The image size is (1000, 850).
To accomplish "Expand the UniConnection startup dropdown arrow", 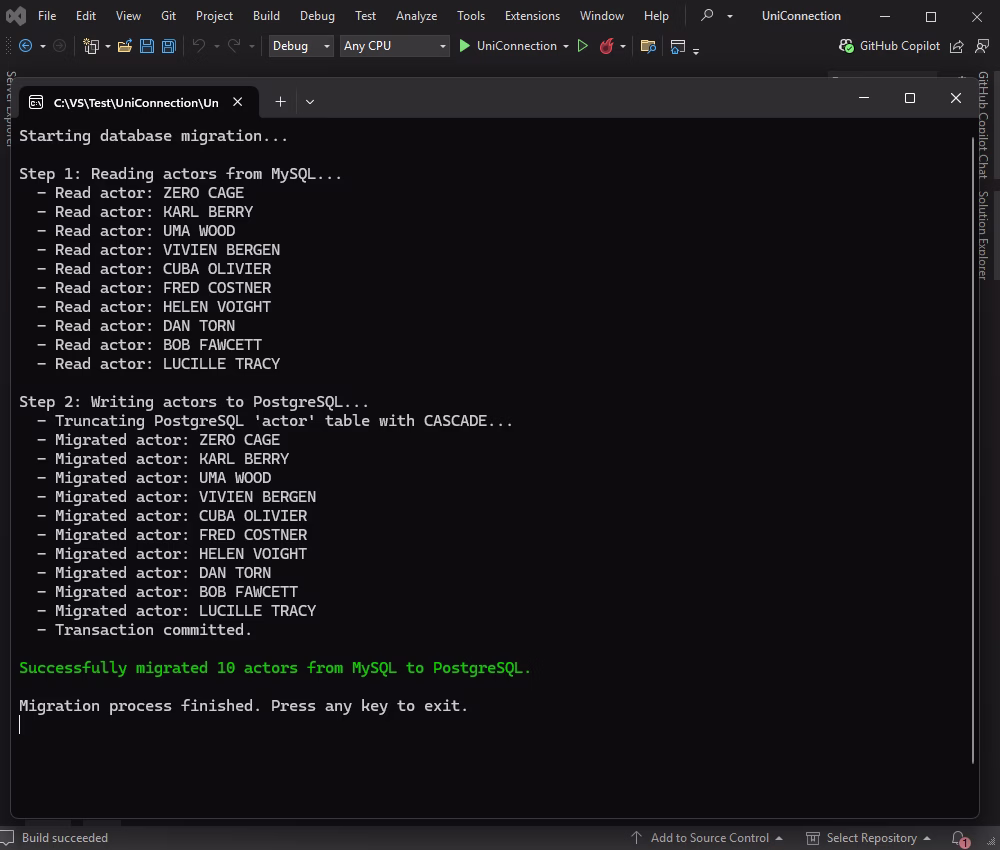I will 566,46.
